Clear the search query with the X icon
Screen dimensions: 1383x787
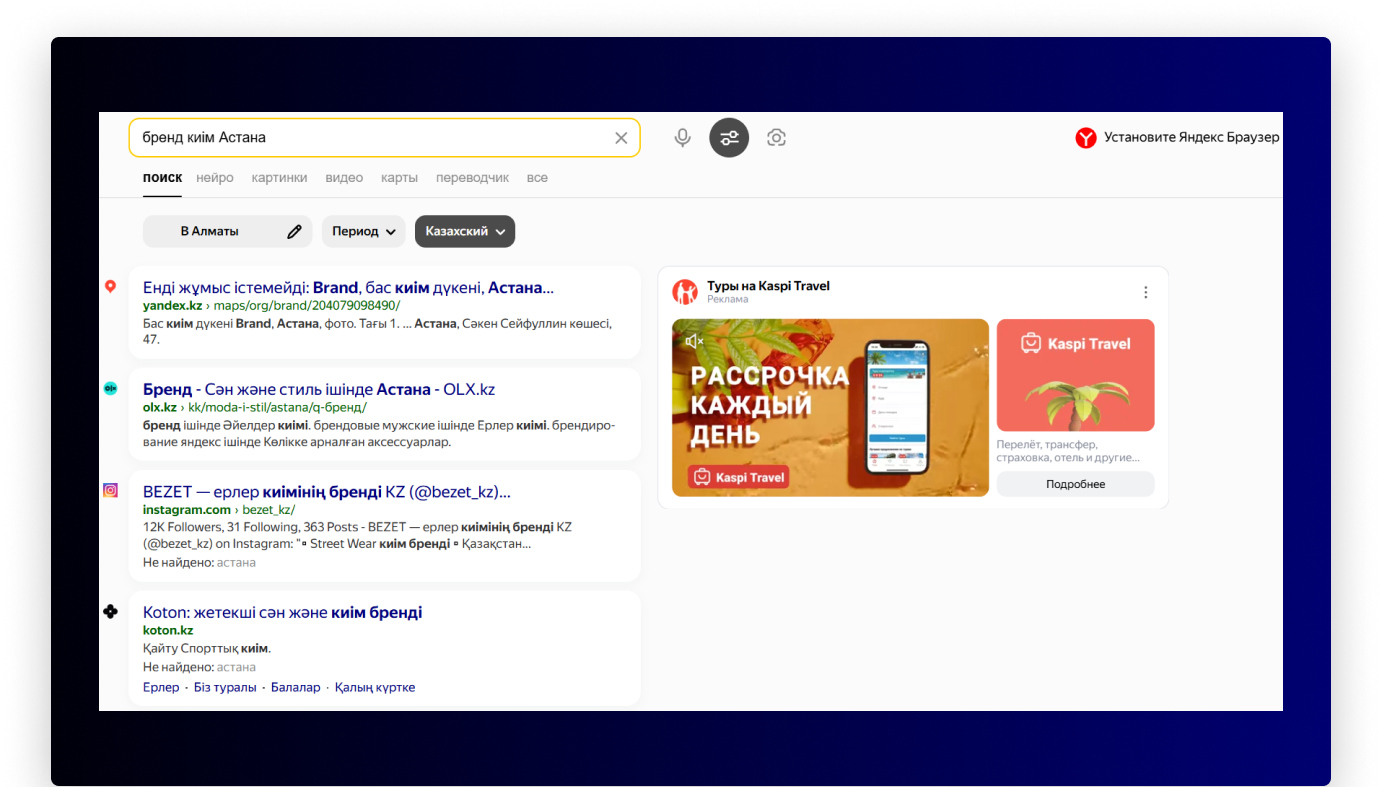coord(620,137)
